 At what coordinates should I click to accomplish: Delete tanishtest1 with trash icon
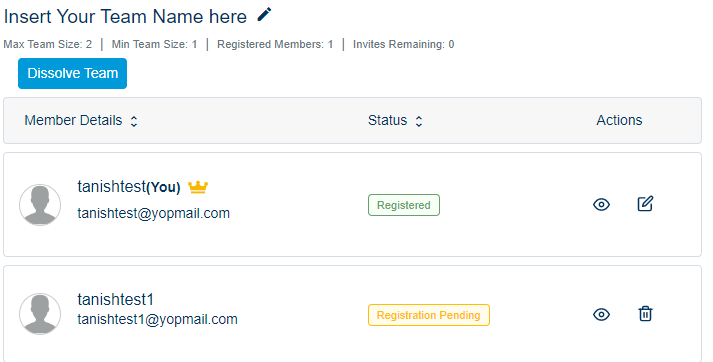click(645, 314)
